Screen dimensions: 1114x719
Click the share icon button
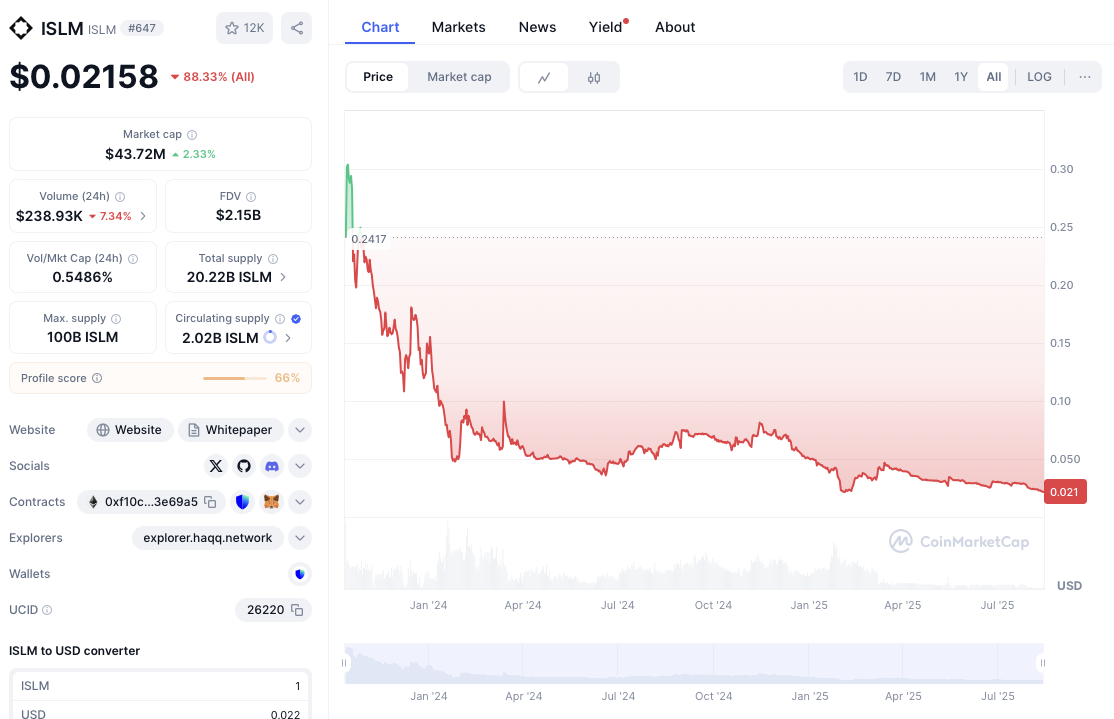297,28
